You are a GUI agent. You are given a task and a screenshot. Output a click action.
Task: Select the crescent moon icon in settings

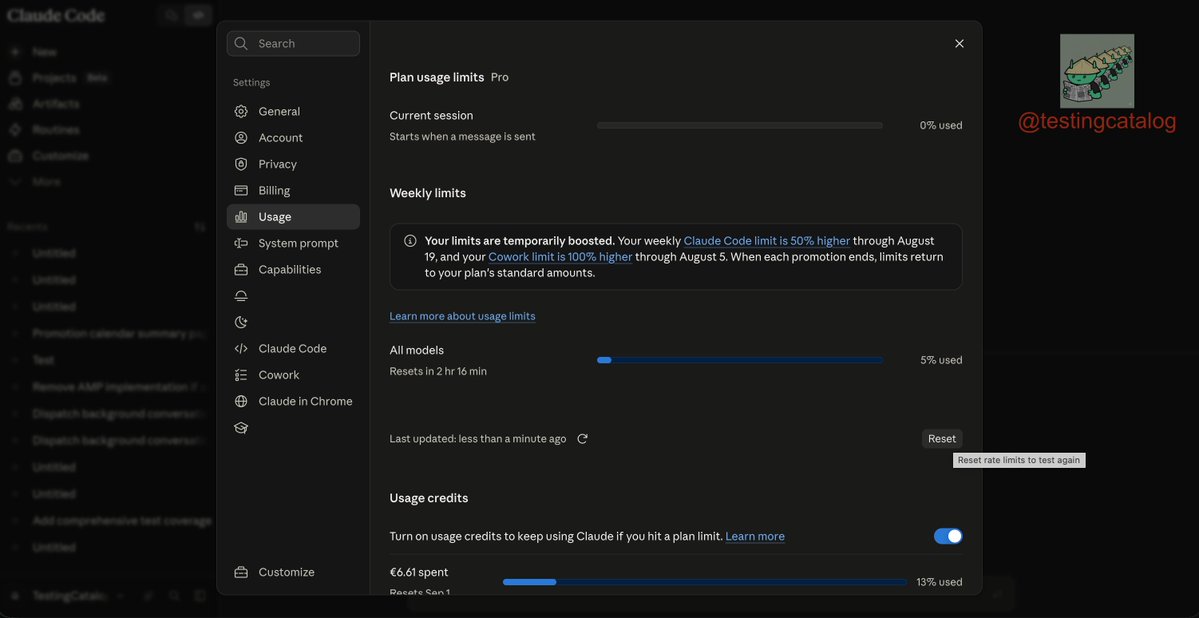[x=241, y=322]
